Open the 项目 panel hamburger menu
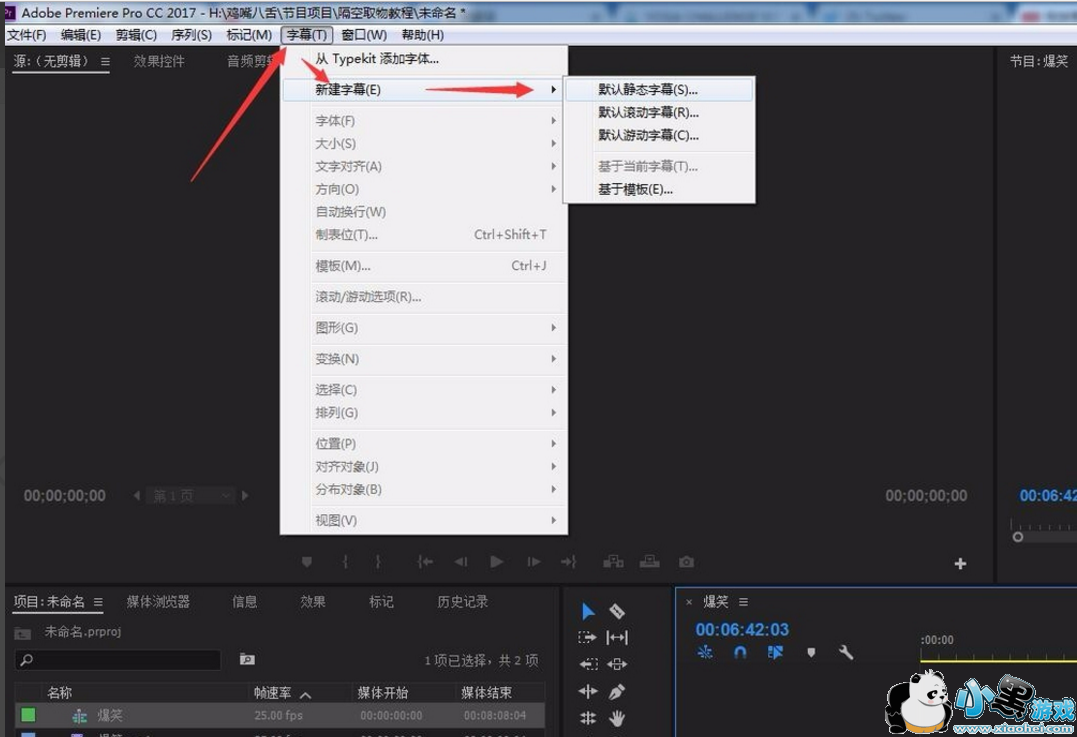 click(98, 602)
